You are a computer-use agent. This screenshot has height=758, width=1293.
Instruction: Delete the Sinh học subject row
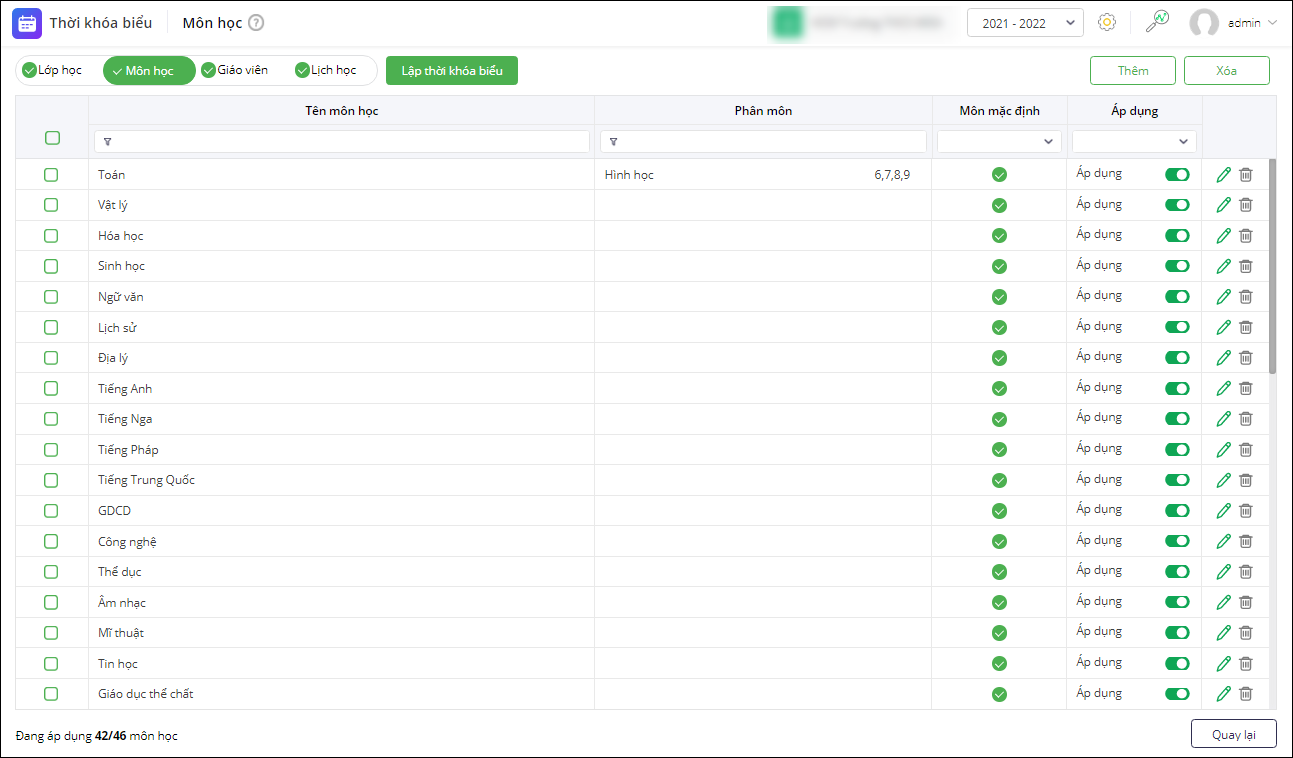click(1246, 266)
